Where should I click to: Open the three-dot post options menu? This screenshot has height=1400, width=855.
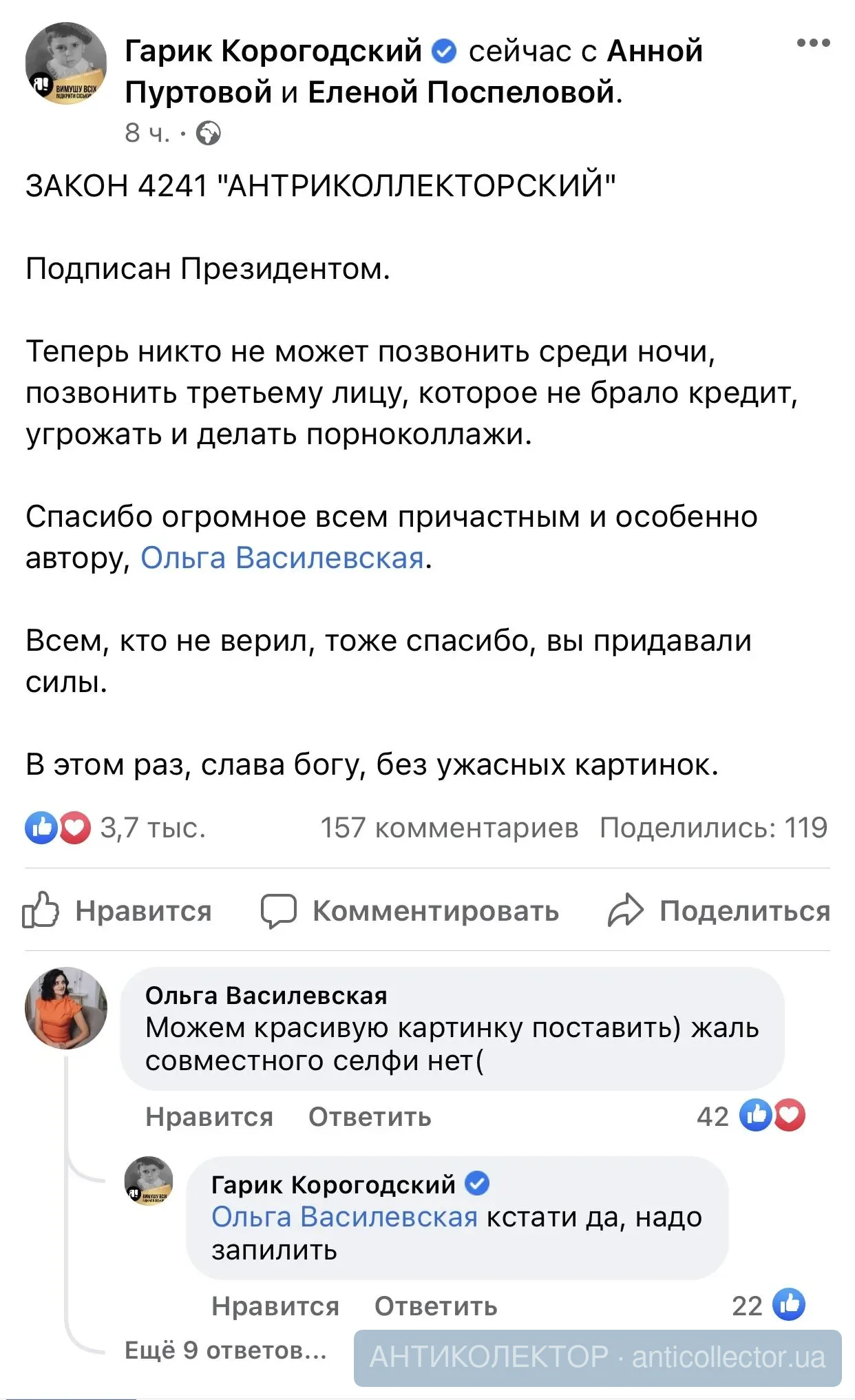click(813, 43)
